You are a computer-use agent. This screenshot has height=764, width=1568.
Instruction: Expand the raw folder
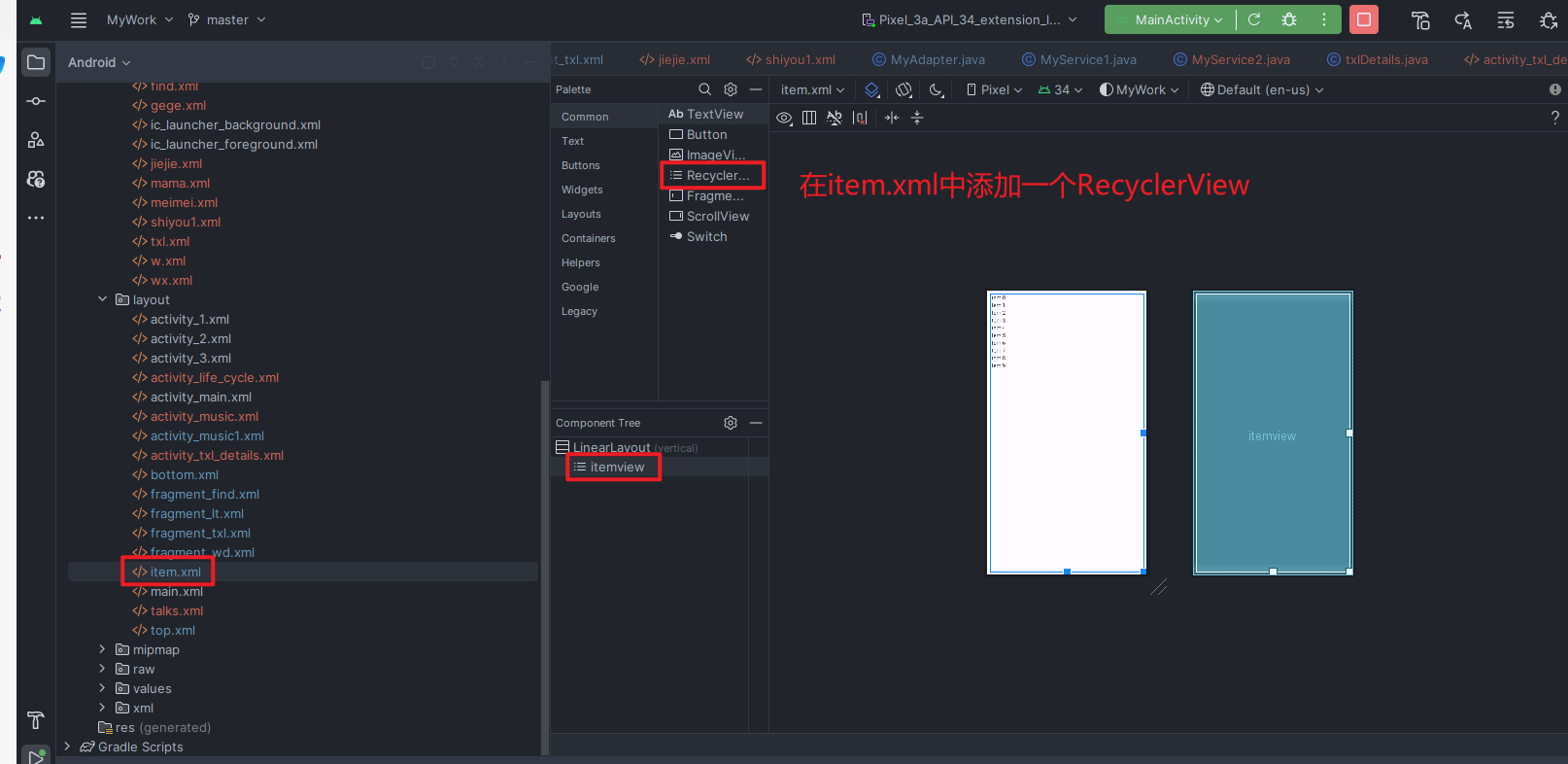point(102,669)
